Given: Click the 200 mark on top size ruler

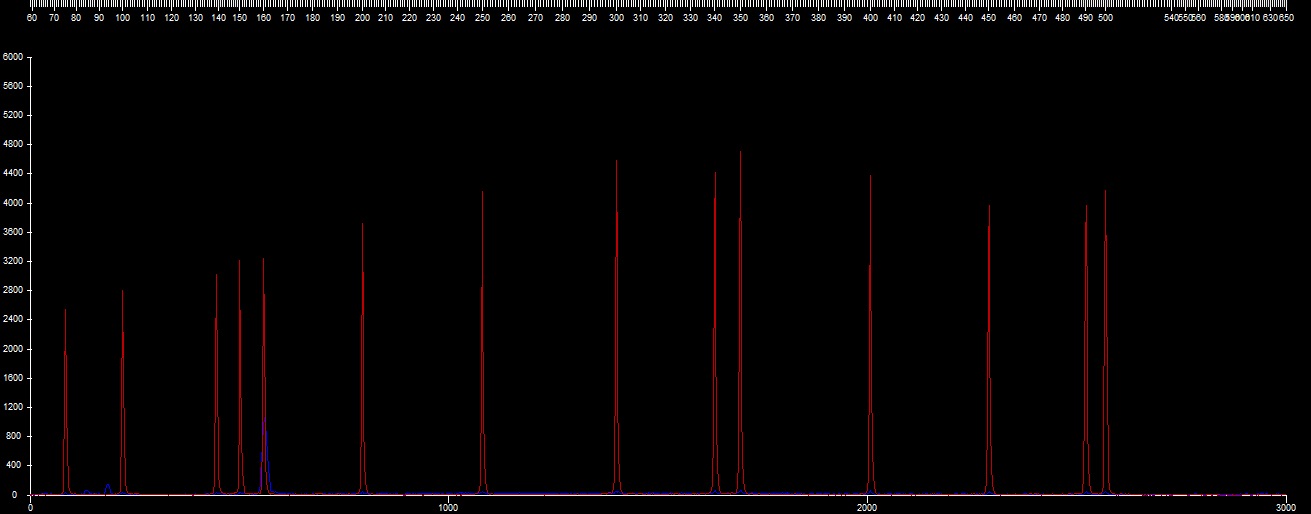Looking at the screenshot, I should tap(362, 18).
